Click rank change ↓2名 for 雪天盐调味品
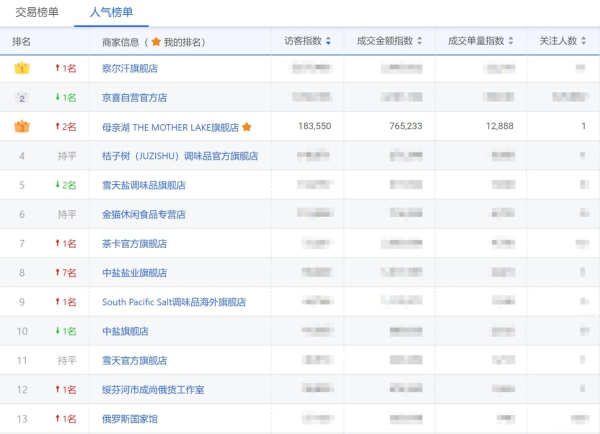The image size is (600, 434). (66, 185)
